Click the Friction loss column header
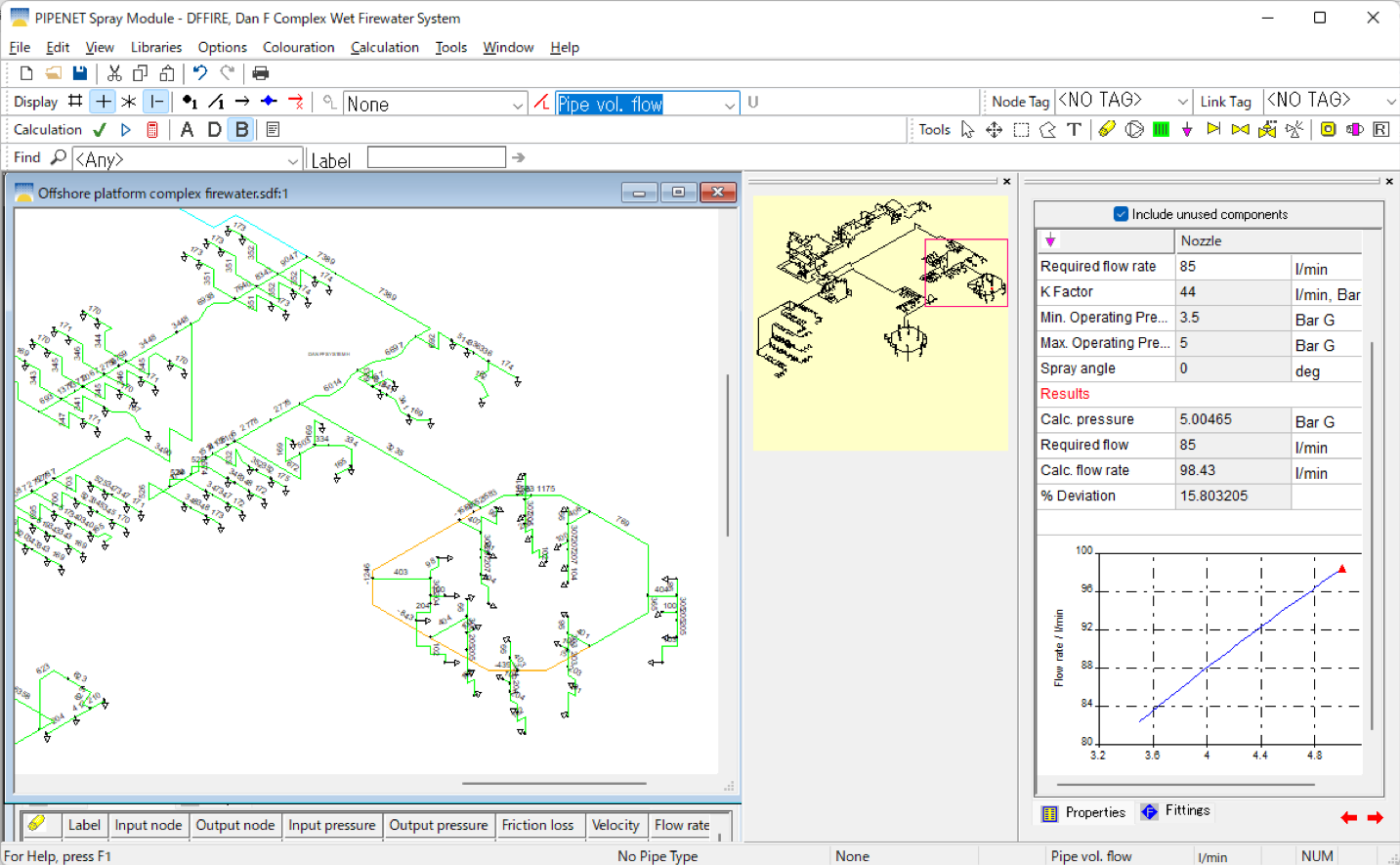 click(537, 825)
